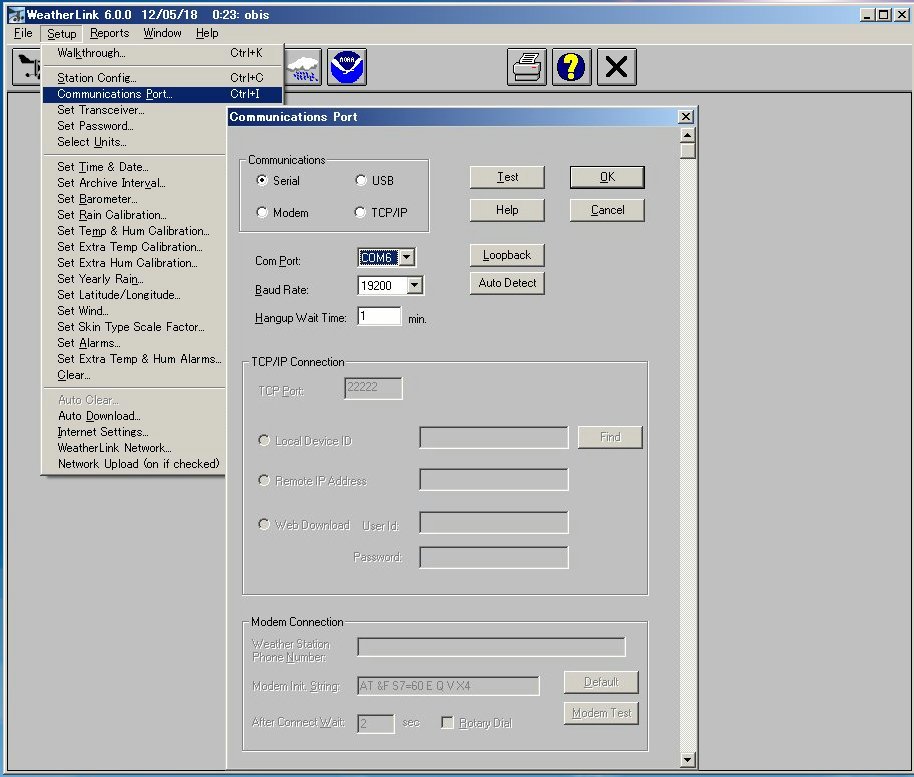This screenshot has width=914, height=777.
Task: Select the Serial radio button
Action: (262, 180)
